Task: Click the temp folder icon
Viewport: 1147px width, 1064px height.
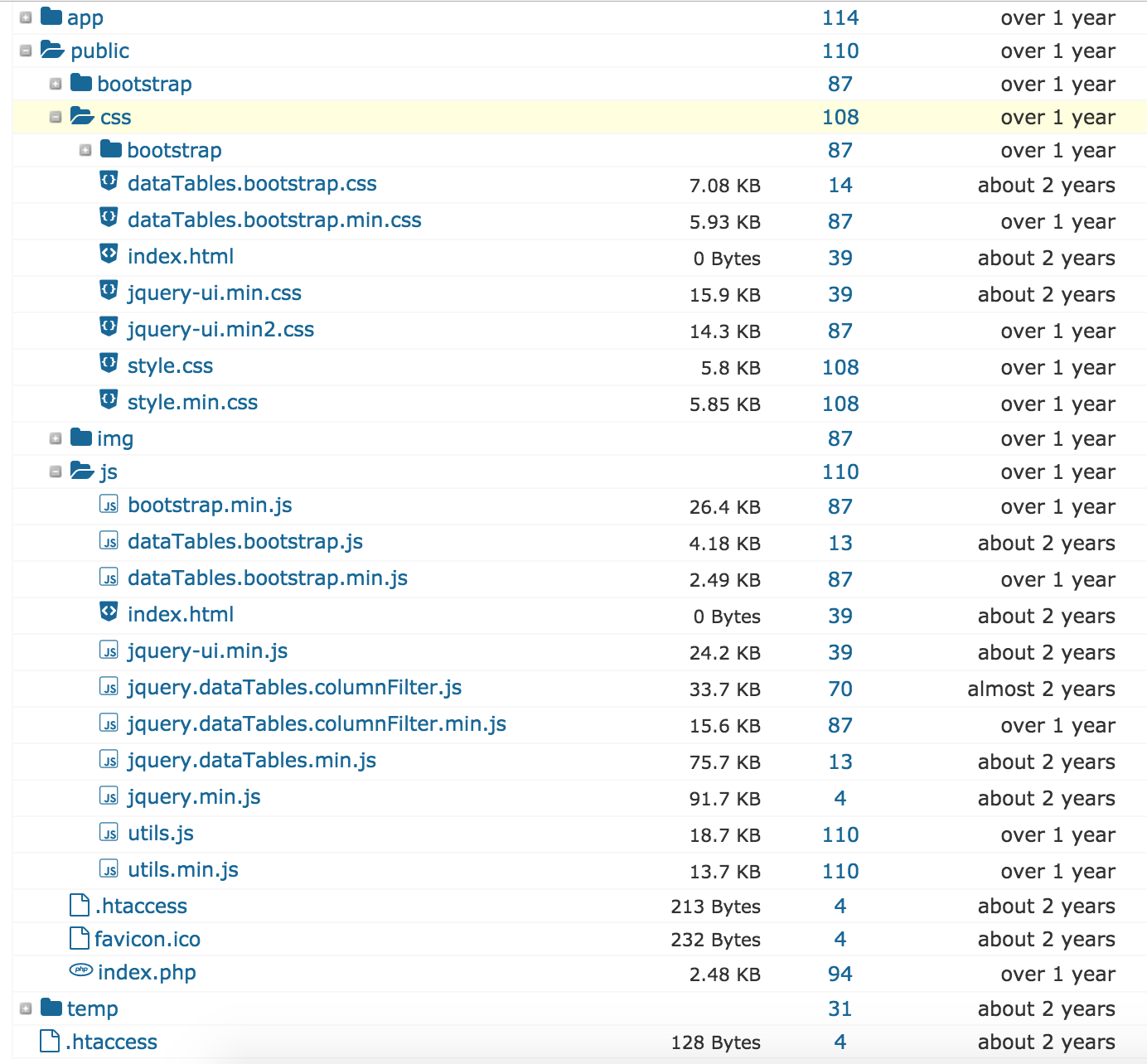Action: (51, 1007)
